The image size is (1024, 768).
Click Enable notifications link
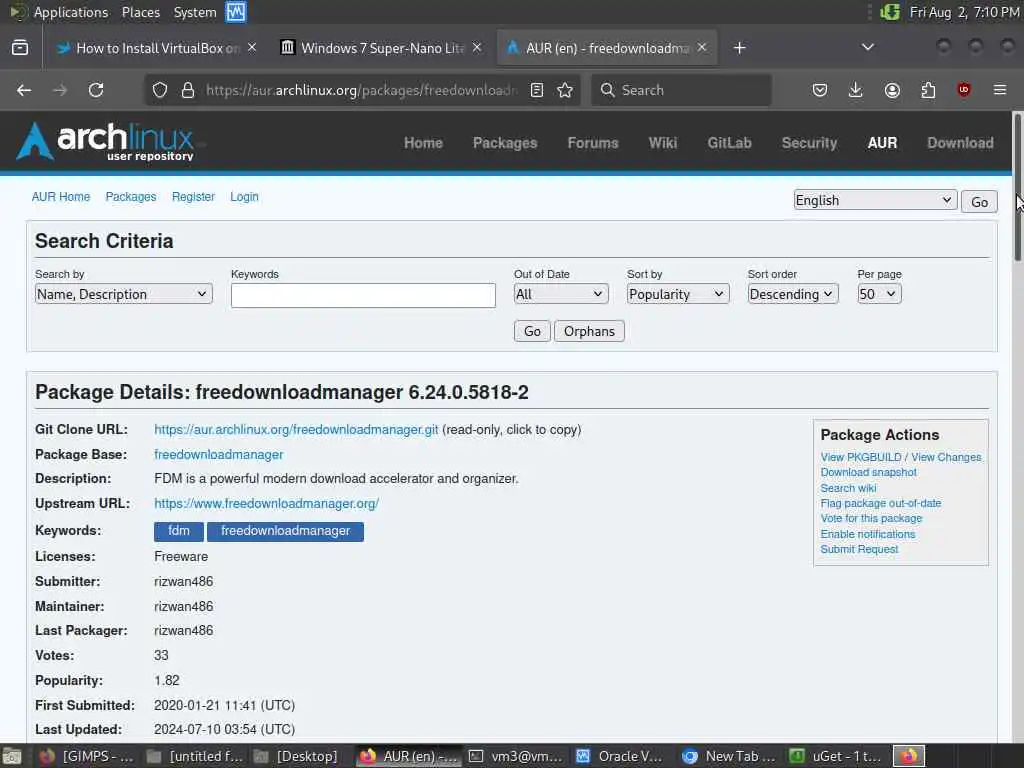867,534
